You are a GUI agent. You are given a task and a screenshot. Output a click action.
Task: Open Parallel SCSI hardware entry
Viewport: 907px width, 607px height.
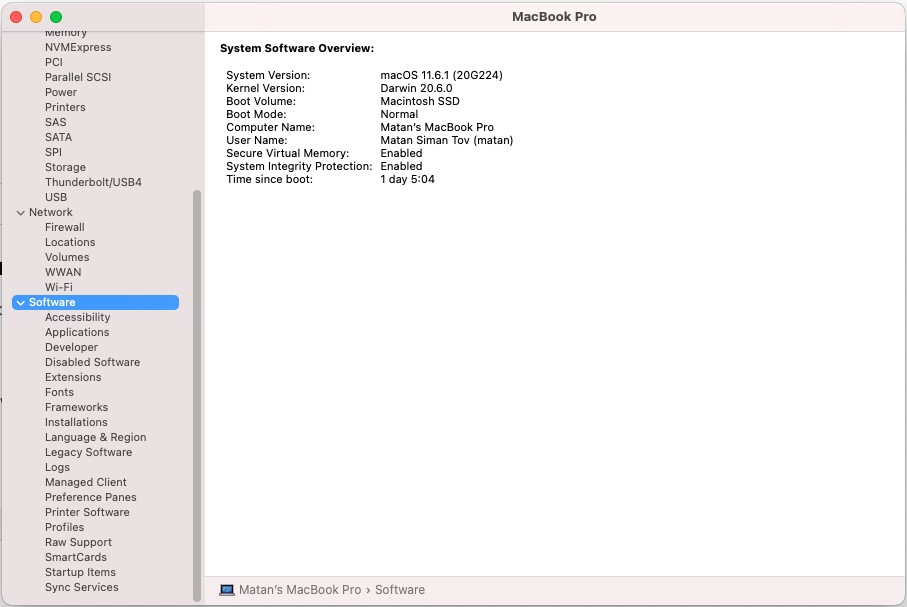(x=78, y=78)
